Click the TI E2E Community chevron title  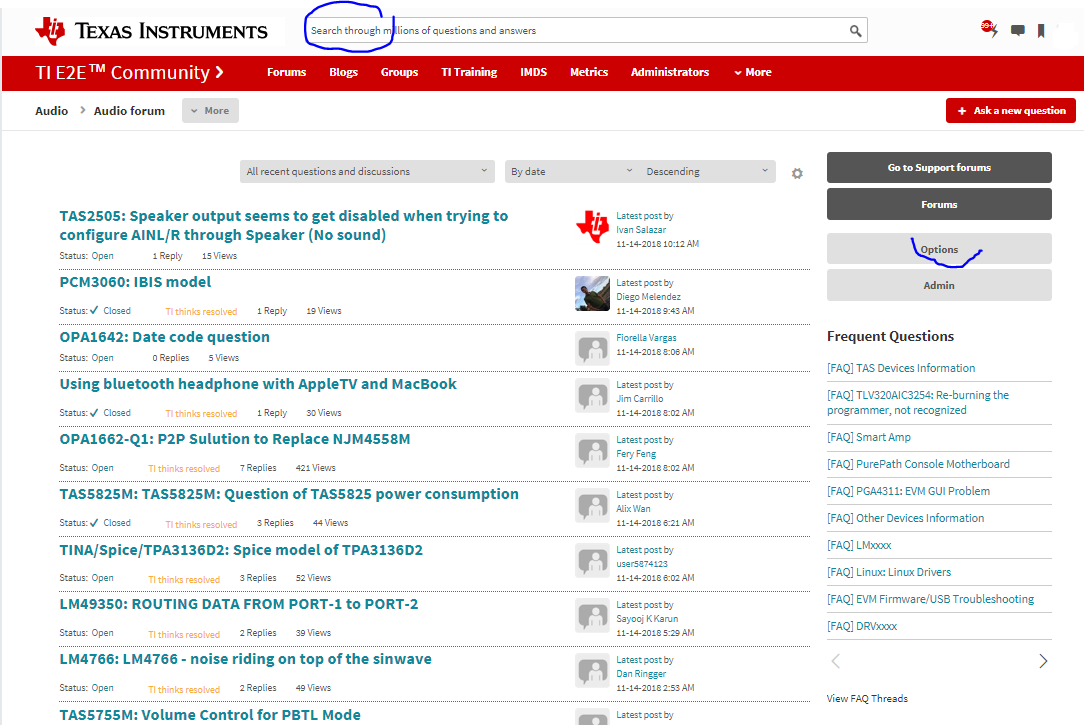click(129, 73)
